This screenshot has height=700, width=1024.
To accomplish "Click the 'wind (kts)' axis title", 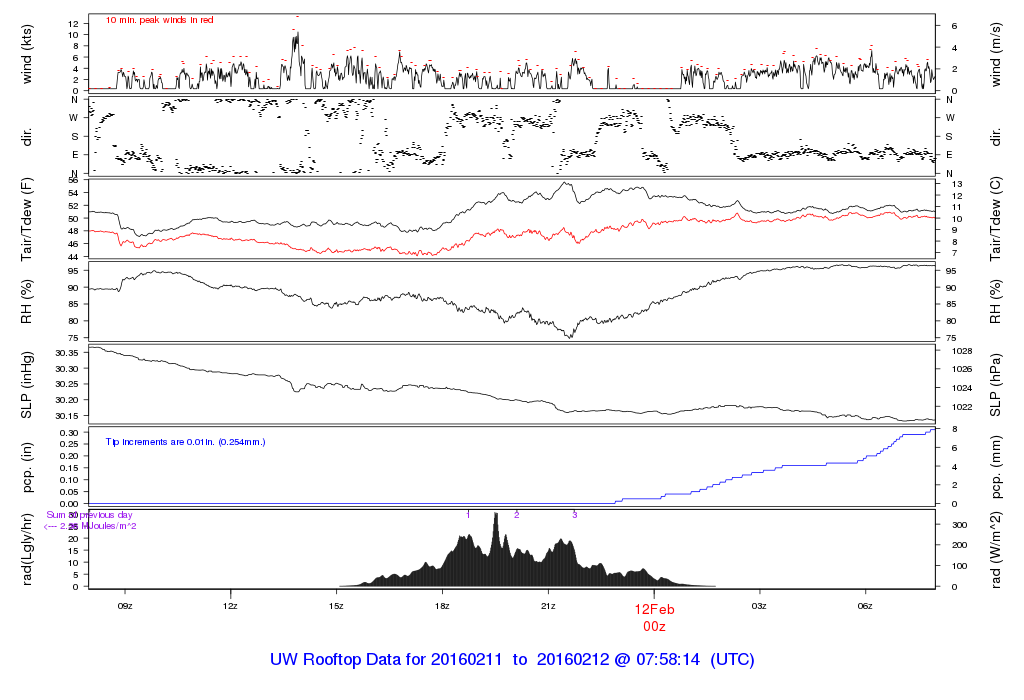I will (x=27, y=54).
